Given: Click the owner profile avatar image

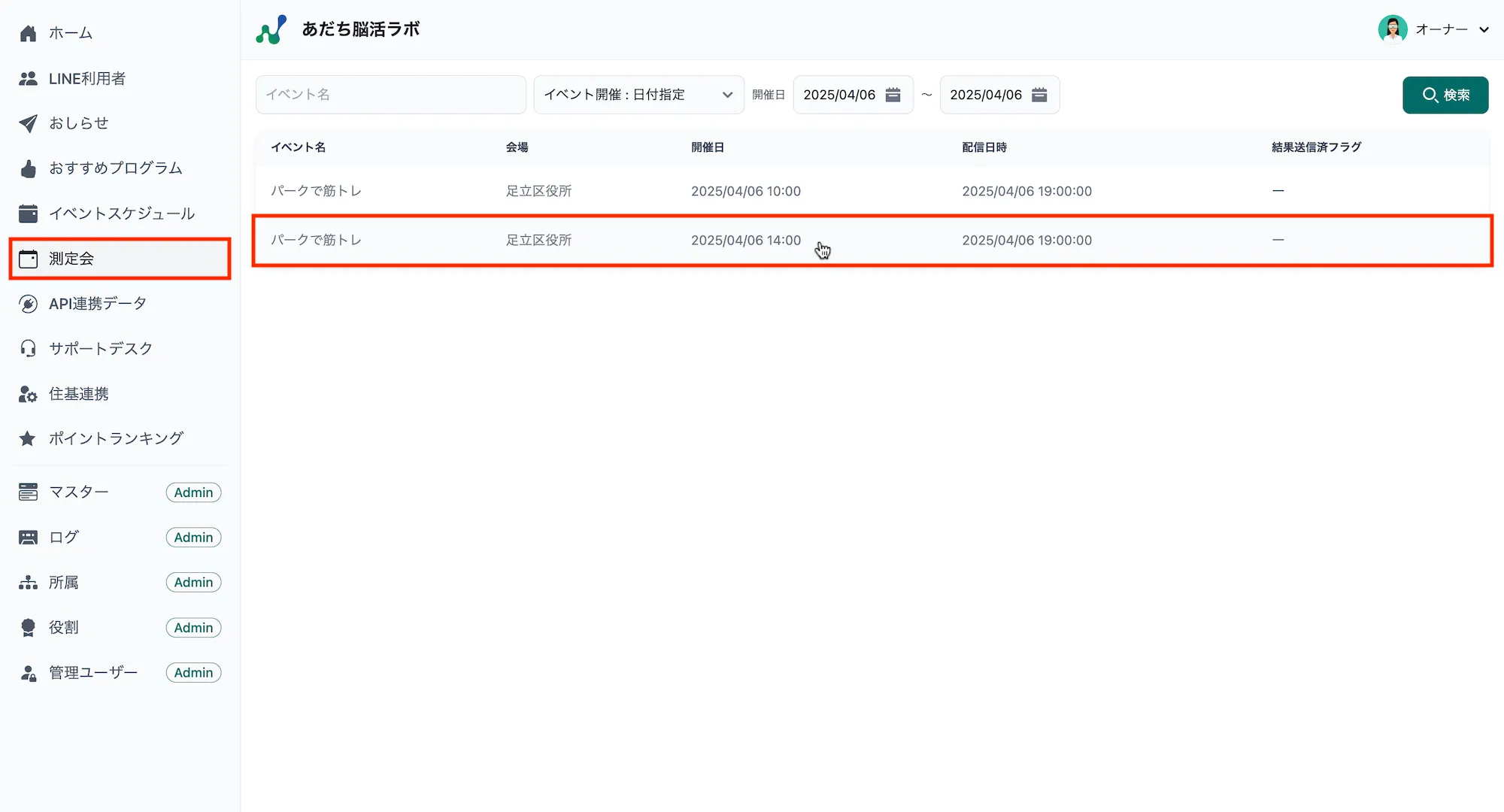Looking at the screenshot, I should pos(1393,29).
